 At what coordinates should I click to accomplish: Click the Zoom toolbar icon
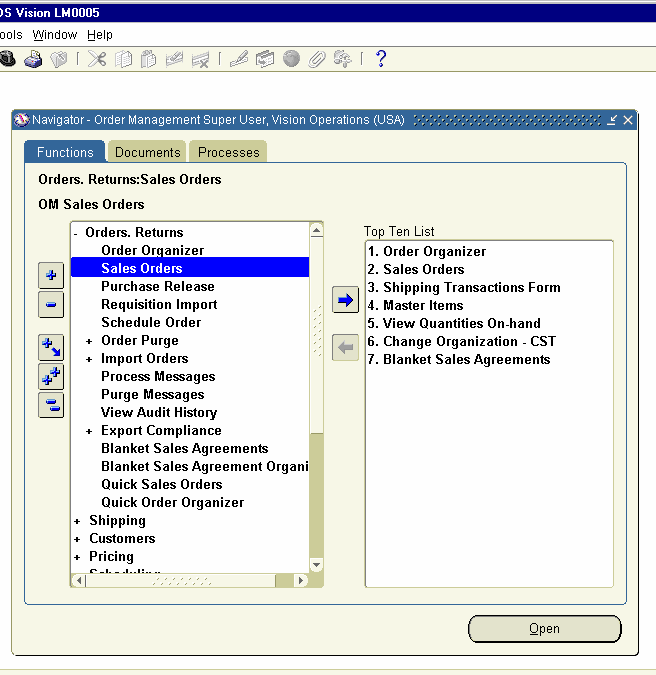point(265,59)
